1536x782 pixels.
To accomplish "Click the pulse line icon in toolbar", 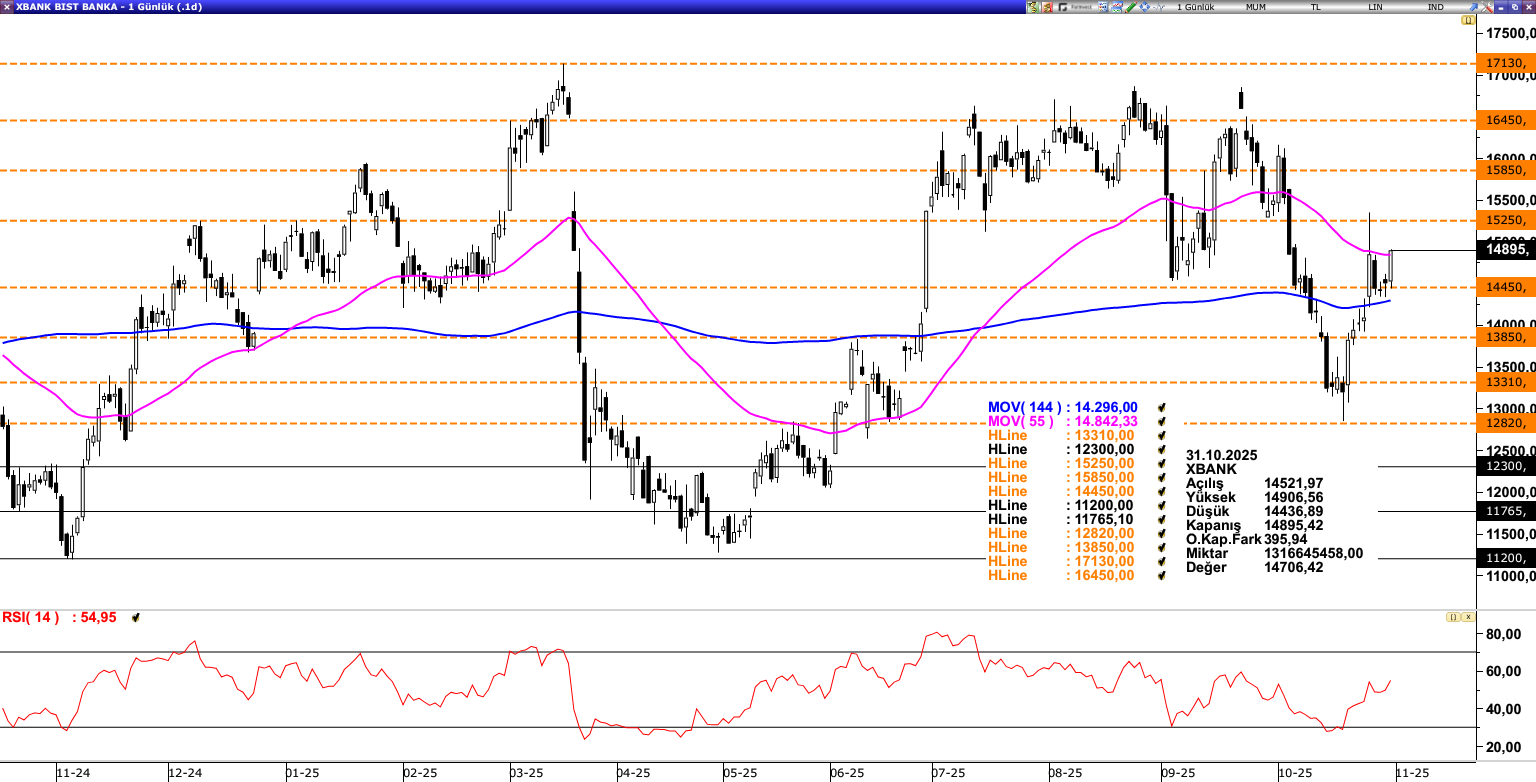I will click(x=1159, y=7).
